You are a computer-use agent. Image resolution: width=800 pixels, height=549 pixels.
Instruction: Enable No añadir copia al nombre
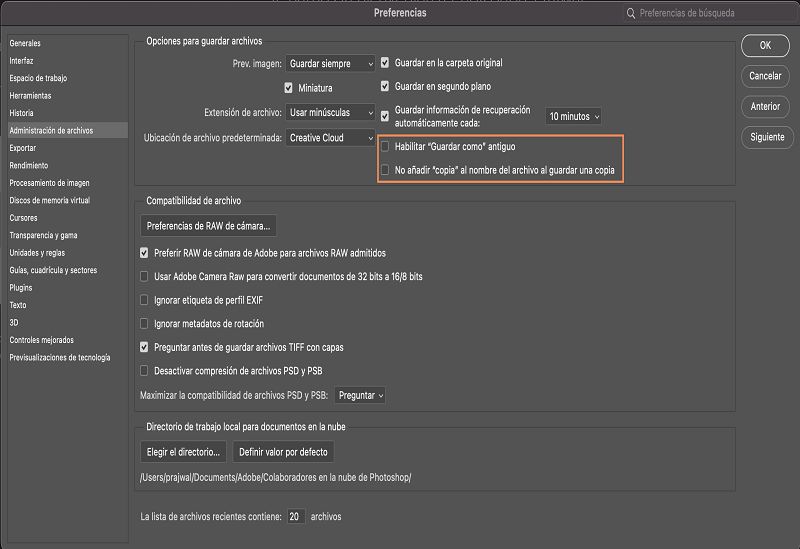385,170
